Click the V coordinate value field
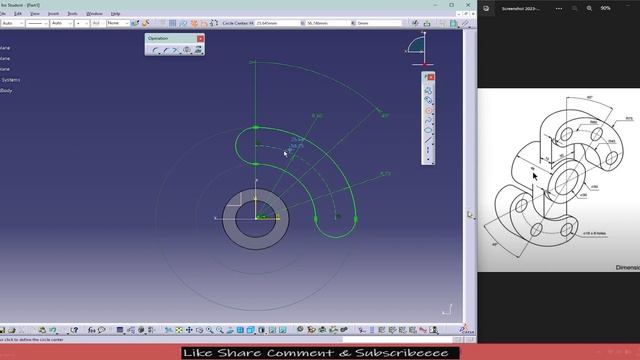Image resolution: width=640 pixels, height=360 pixels. (328, 23)
